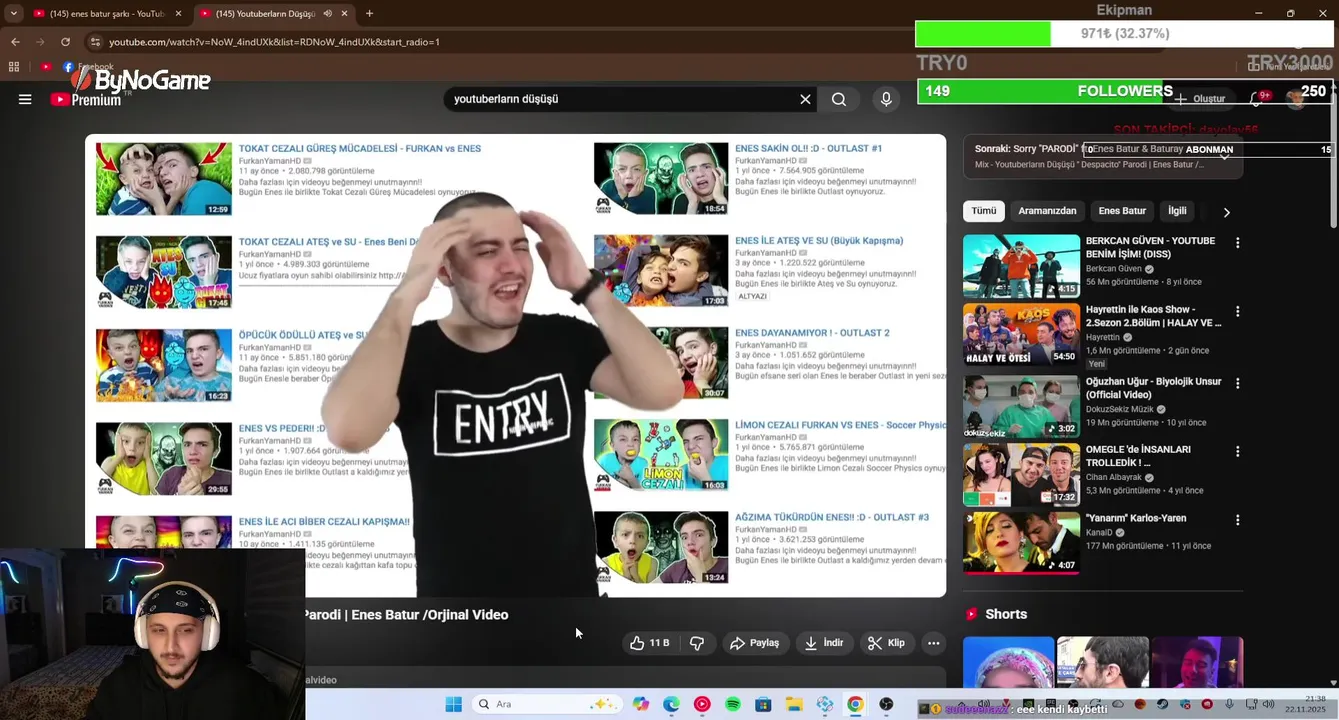Open Hayrettin ile Kaos Show thumbnail
1339x720 pixels.
[1021, 335]
